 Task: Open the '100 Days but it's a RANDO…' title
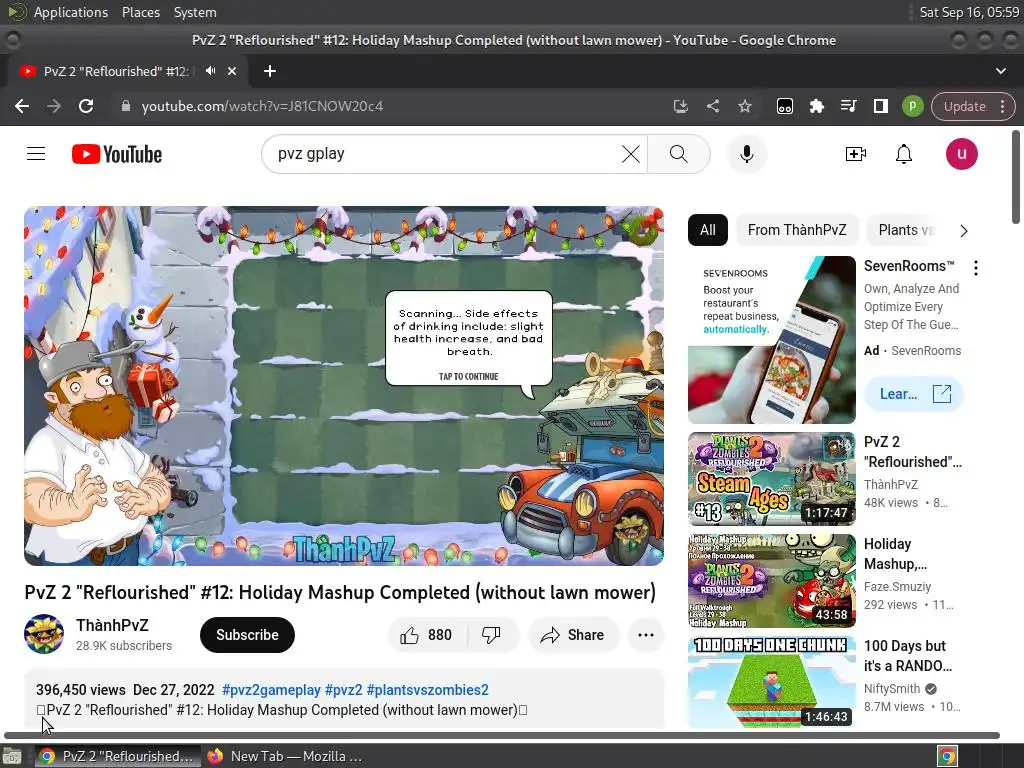pyautogui.click(x=908, y=656)
